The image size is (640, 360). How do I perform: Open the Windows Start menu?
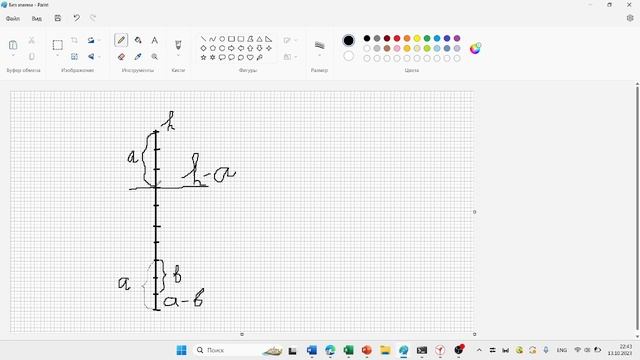coord(181,350)
